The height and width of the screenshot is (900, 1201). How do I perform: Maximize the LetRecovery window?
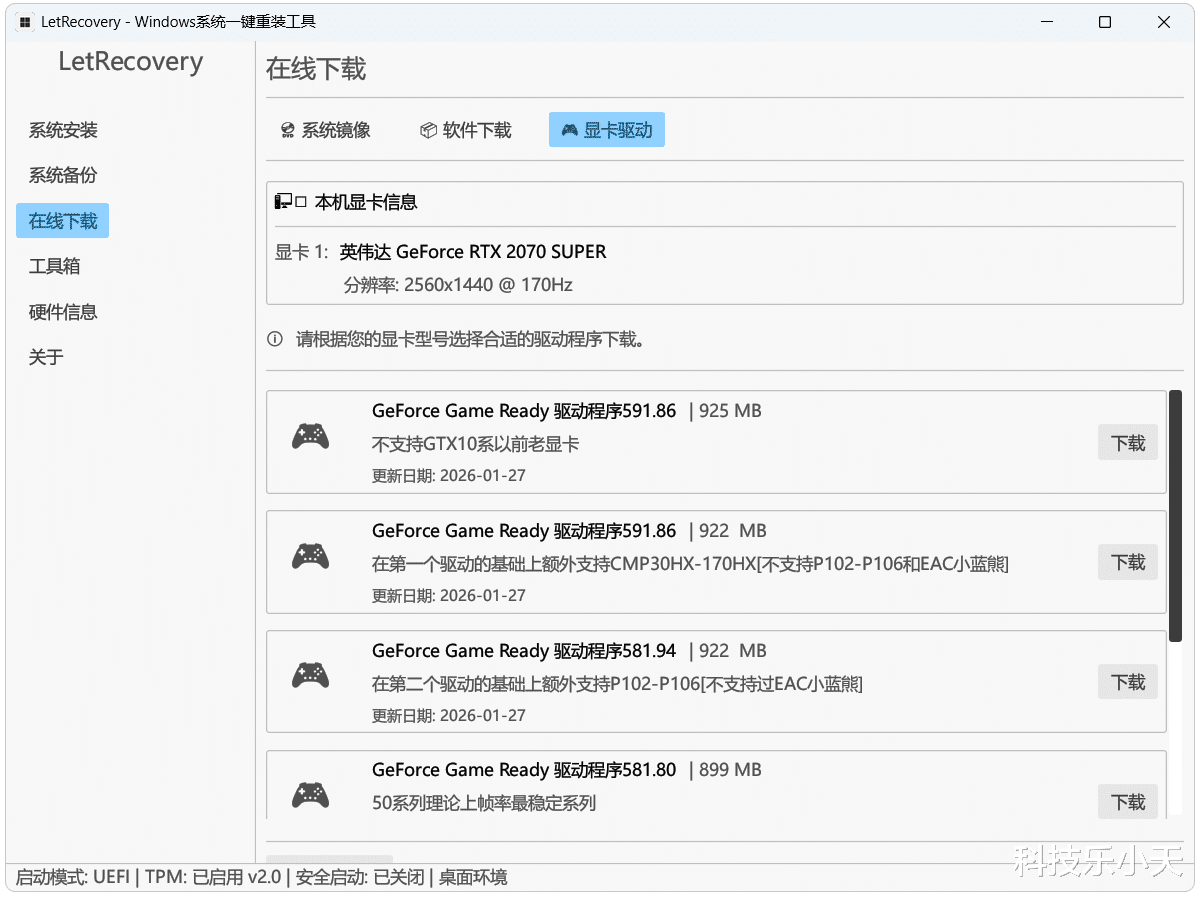(x=1105, y=22)
